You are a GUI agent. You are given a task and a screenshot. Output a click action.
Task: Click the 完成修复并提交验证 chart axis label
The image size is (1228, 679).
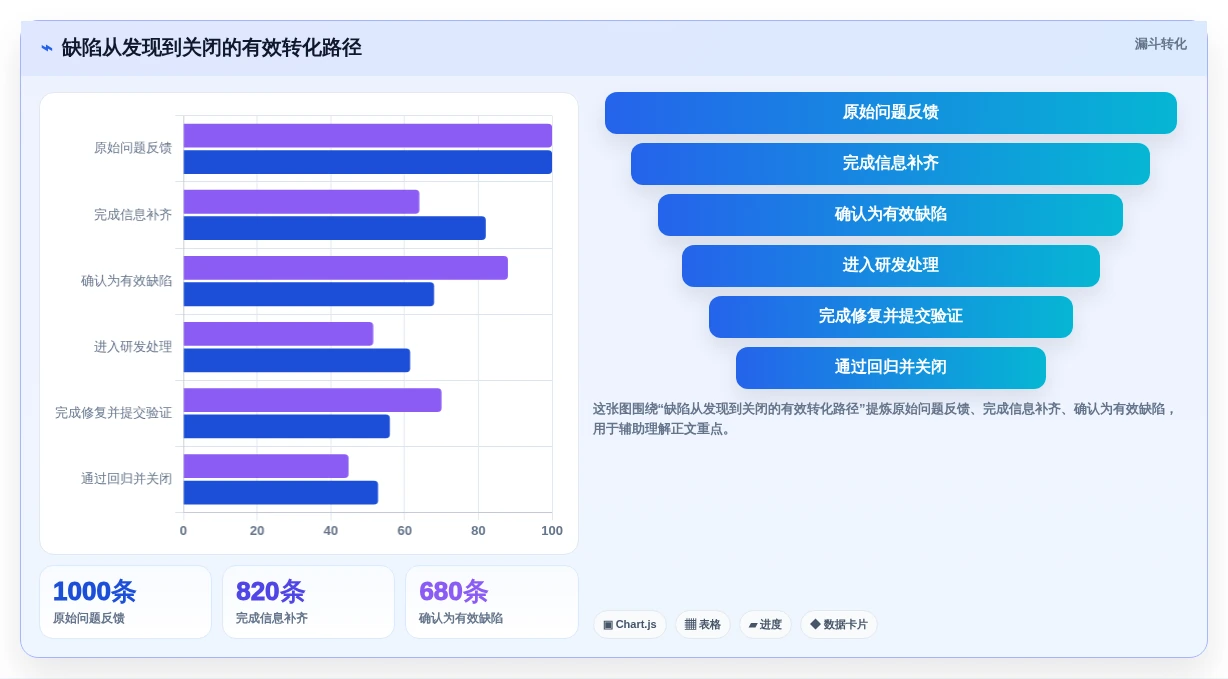point(113,413)
